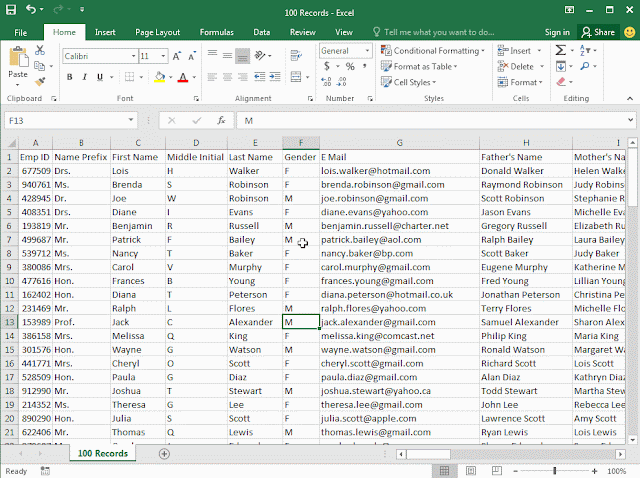Click the Format cells button
640x478 pixels.
click(520, 82)
